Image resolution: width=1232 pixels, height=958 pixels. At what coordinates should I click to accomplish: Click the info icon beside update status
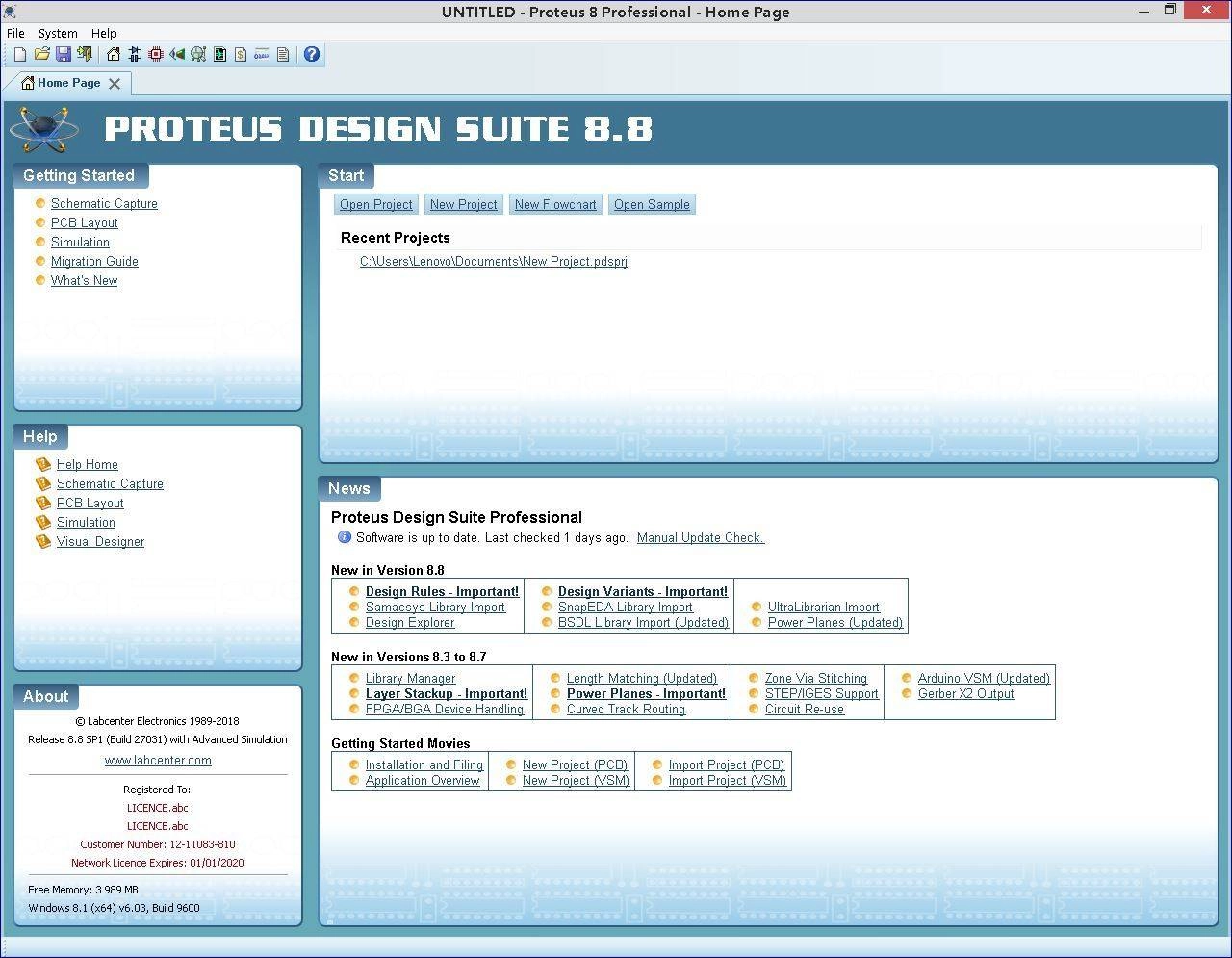344,537
